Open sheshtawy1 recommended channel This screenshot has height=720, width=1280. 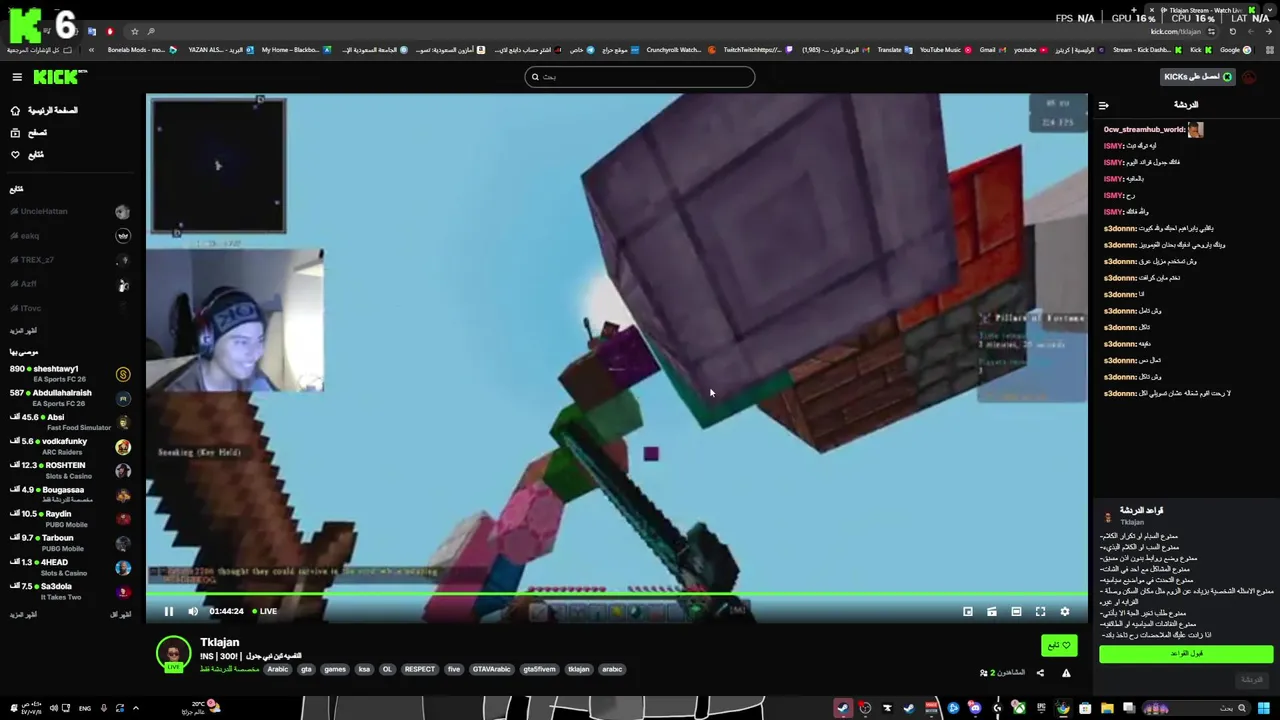(70, 374)
